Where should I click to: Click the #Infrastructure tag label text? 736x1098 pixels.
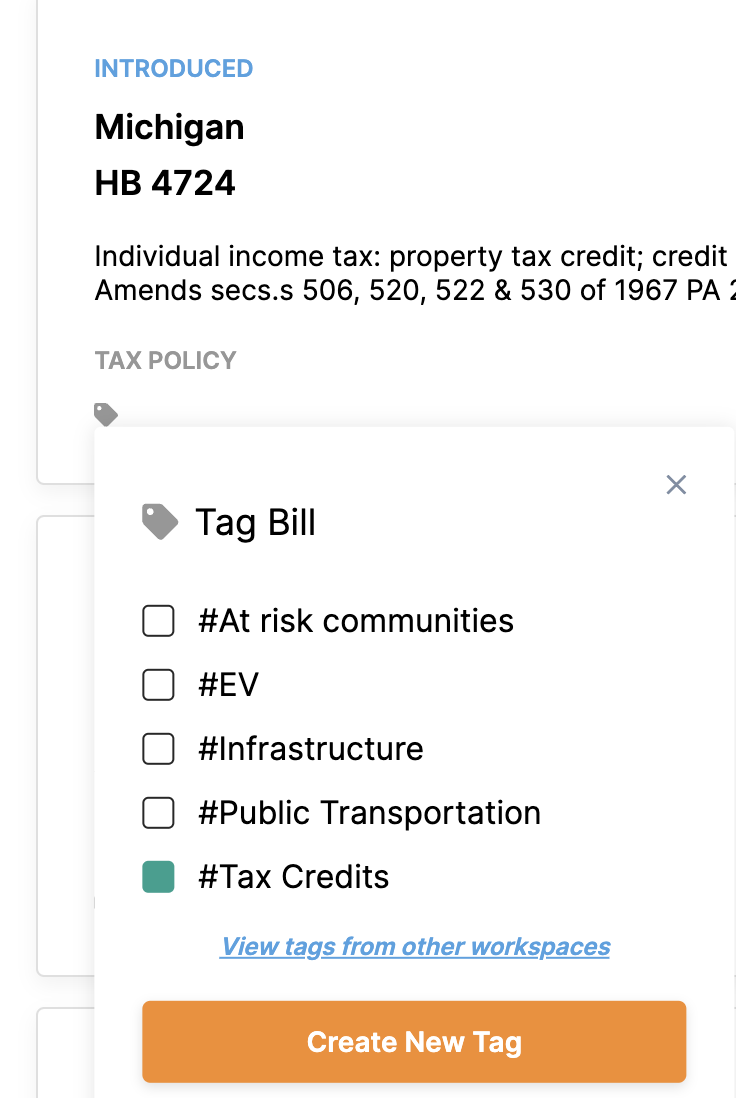(x=311, y=749)
